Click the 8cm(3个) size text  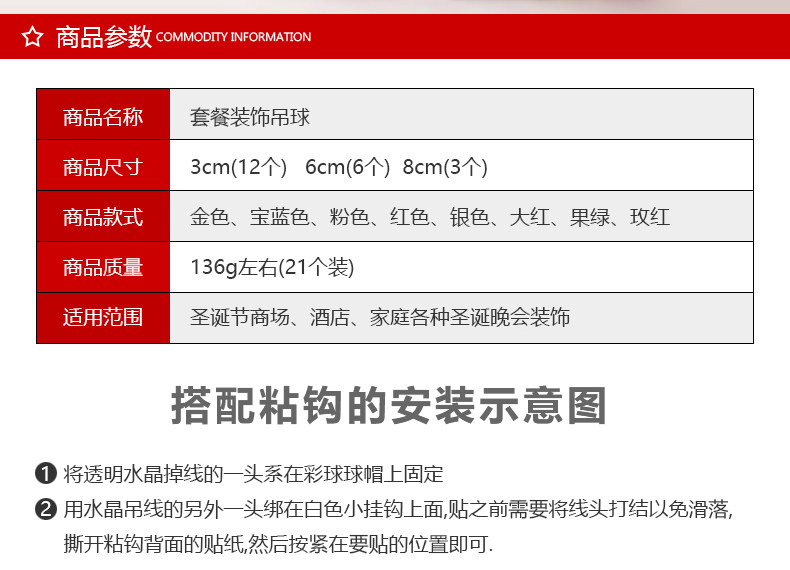[x=445, y=167]
